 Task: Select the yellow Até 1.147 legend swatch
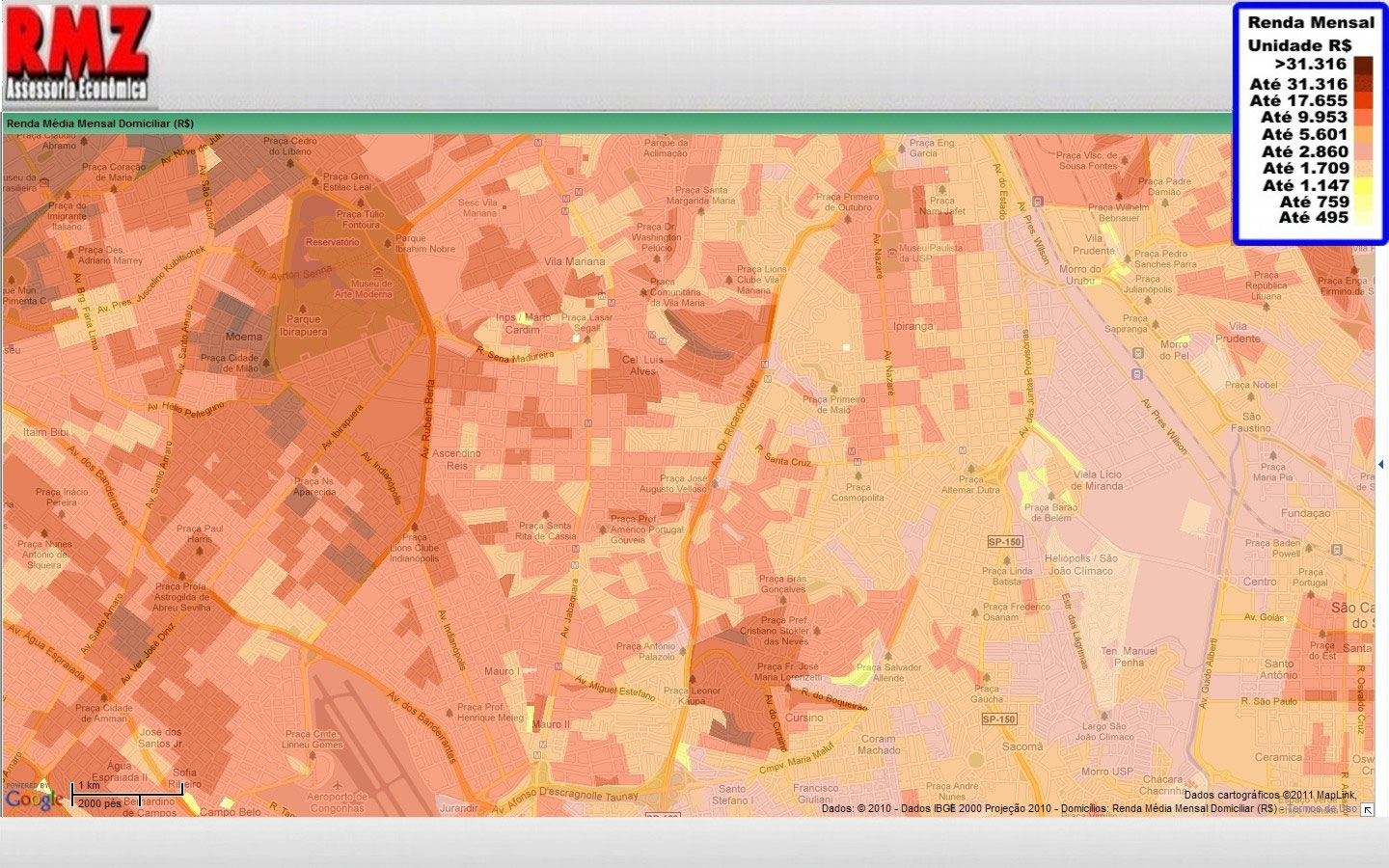tap(1362, 185)
